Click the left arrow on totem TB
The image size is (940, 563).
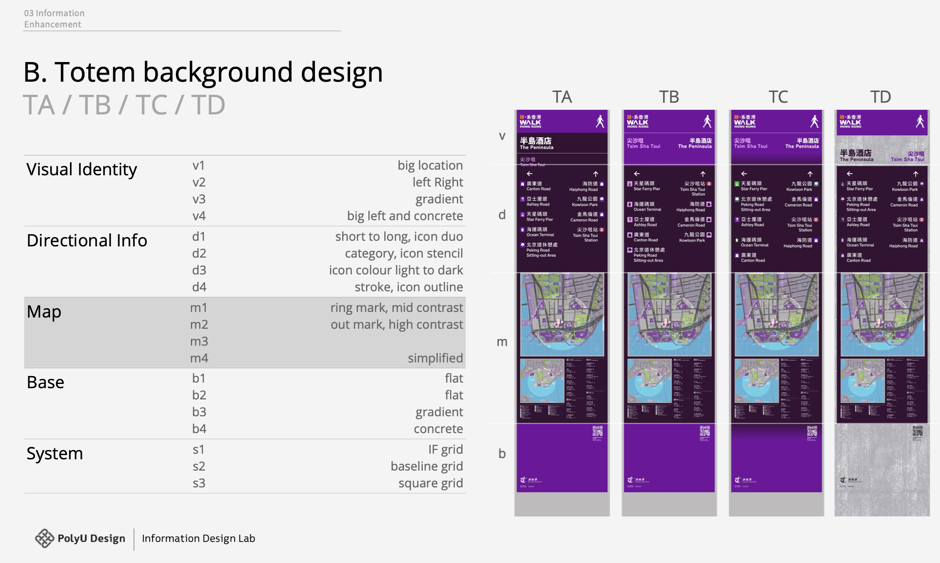coord(637,174)
